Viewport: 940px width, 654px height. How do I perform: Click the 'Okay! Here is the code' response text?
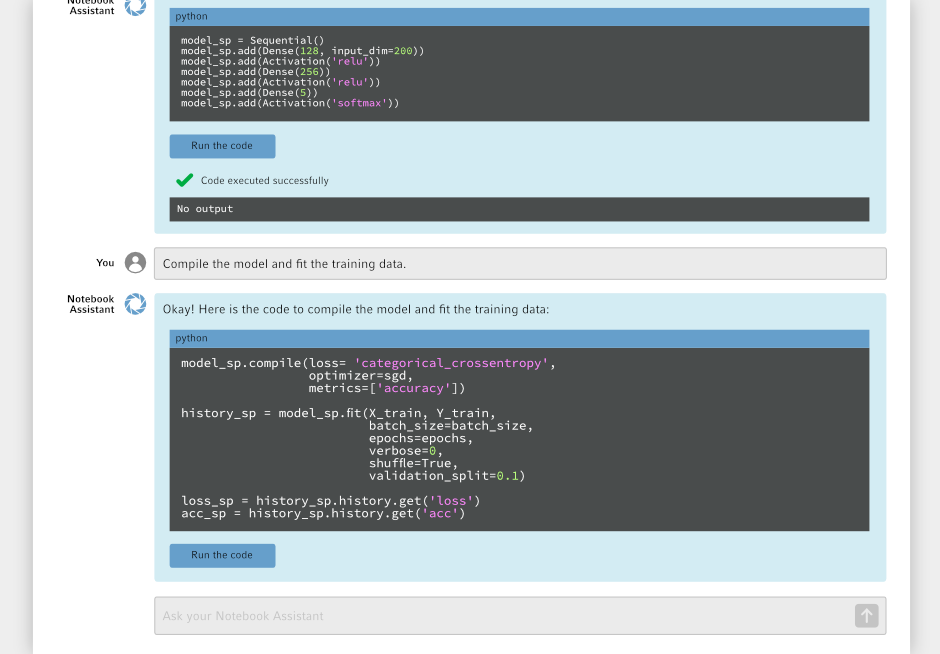355,309
